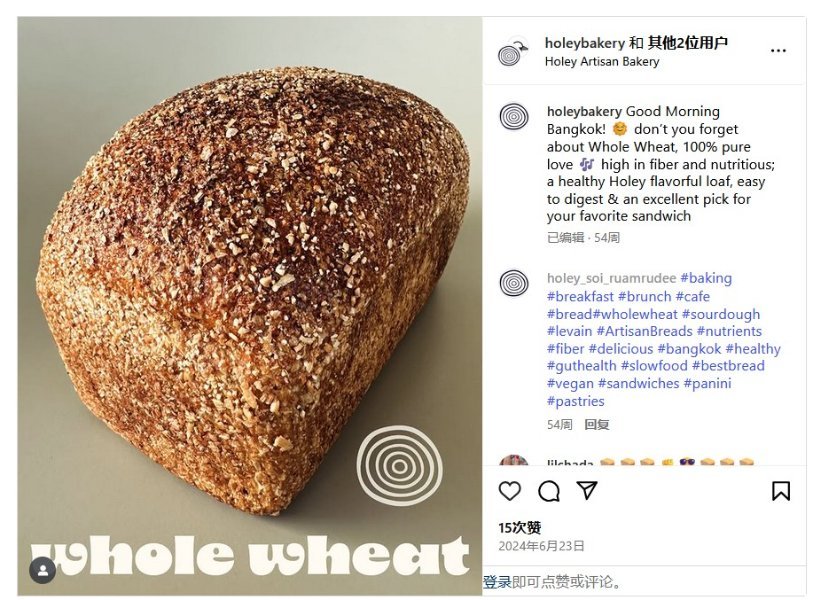Share post via paper plane icon
Image resolution: width=813 pixels, height=600 pixels.
[587, 490]
